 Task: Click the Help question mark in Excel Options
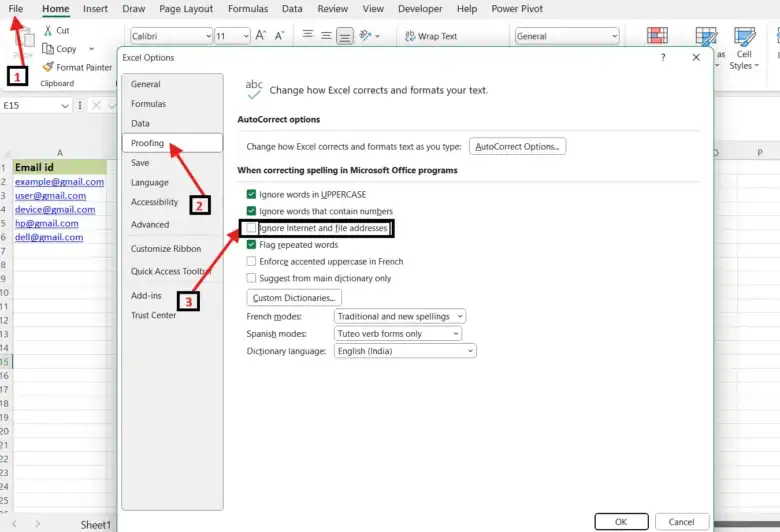tap(663, 57)
